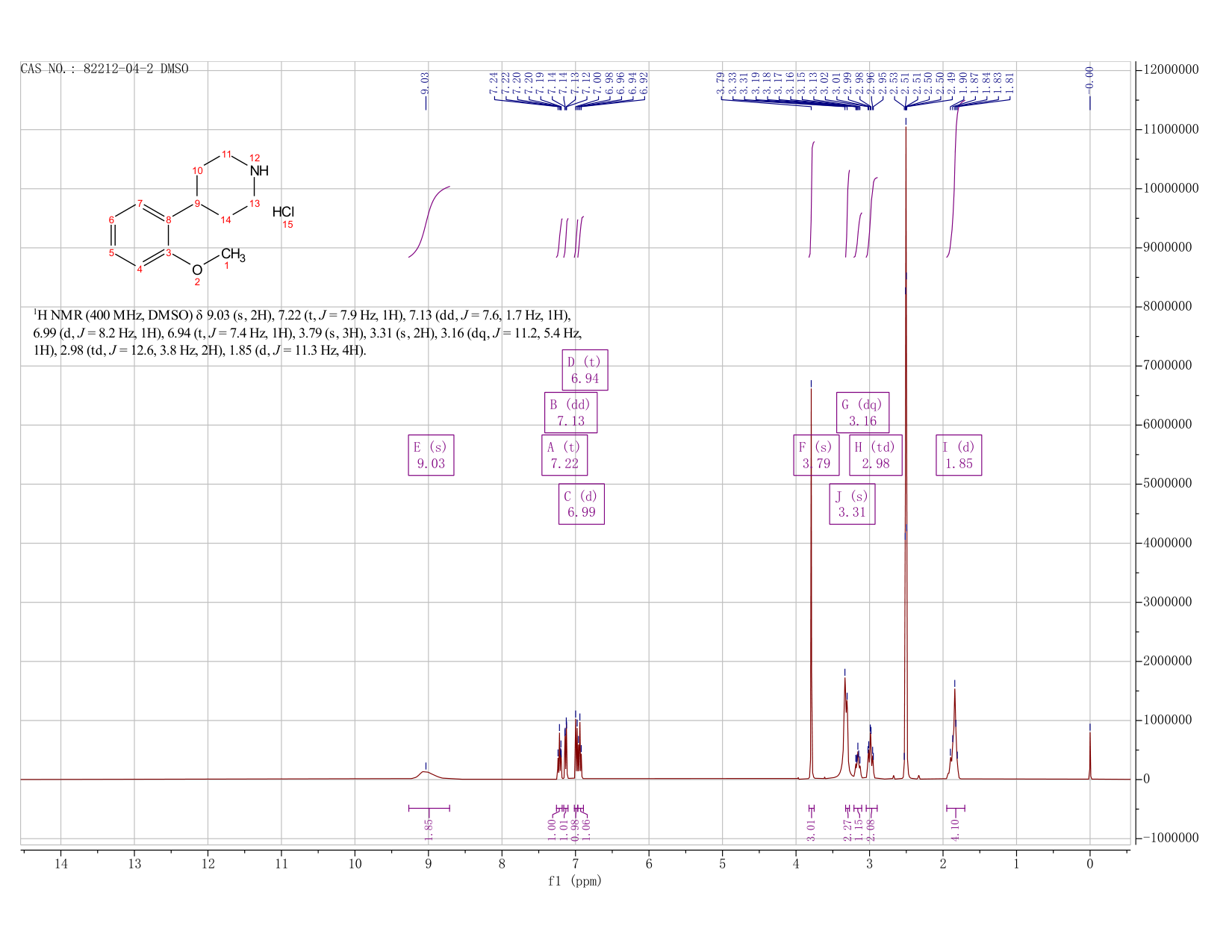Select multiplet box E (s) 9.03
Viewport: 1232px width, 952px height.
[431, 455]
